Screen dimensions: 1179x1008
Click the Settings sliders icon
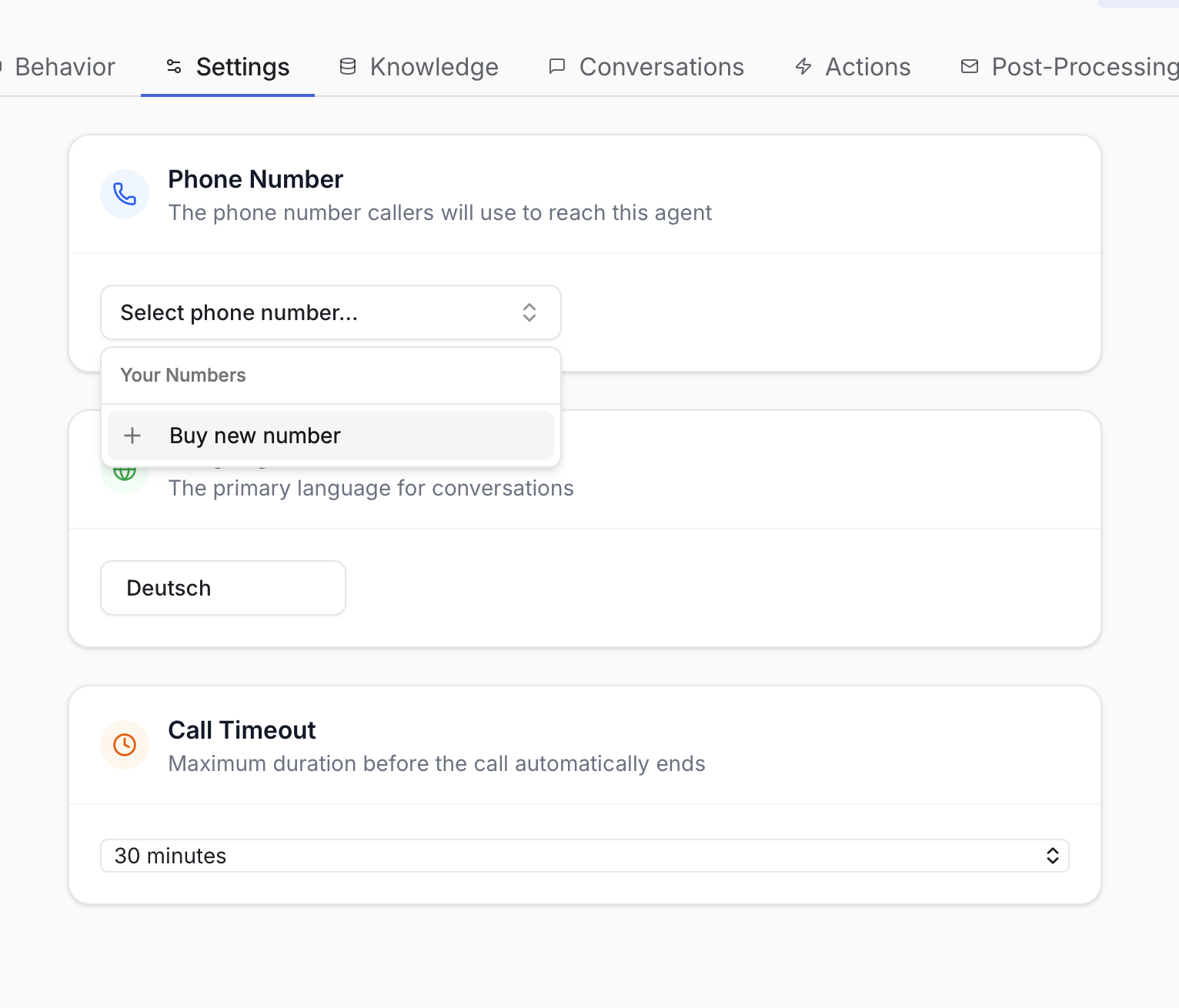pyautogui.click(x=174, y=67)
